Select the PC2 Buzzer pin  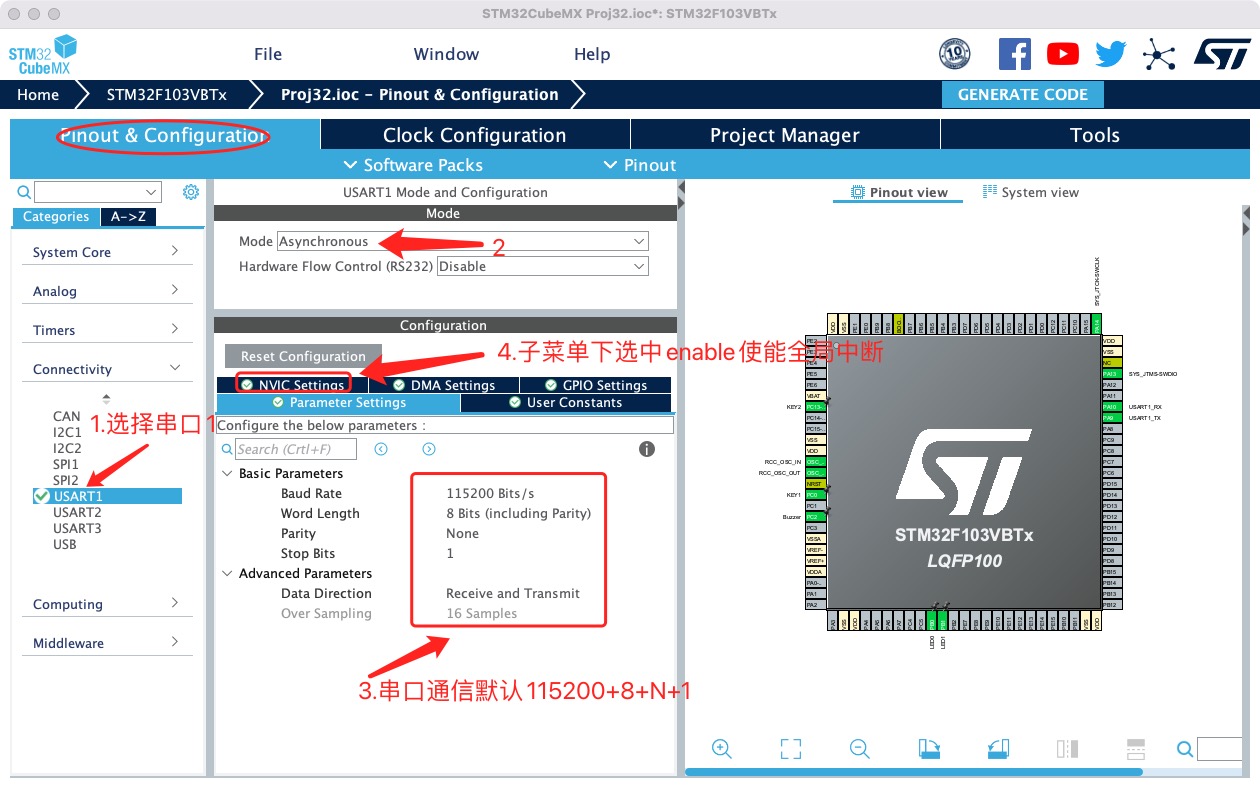[814, 517]
